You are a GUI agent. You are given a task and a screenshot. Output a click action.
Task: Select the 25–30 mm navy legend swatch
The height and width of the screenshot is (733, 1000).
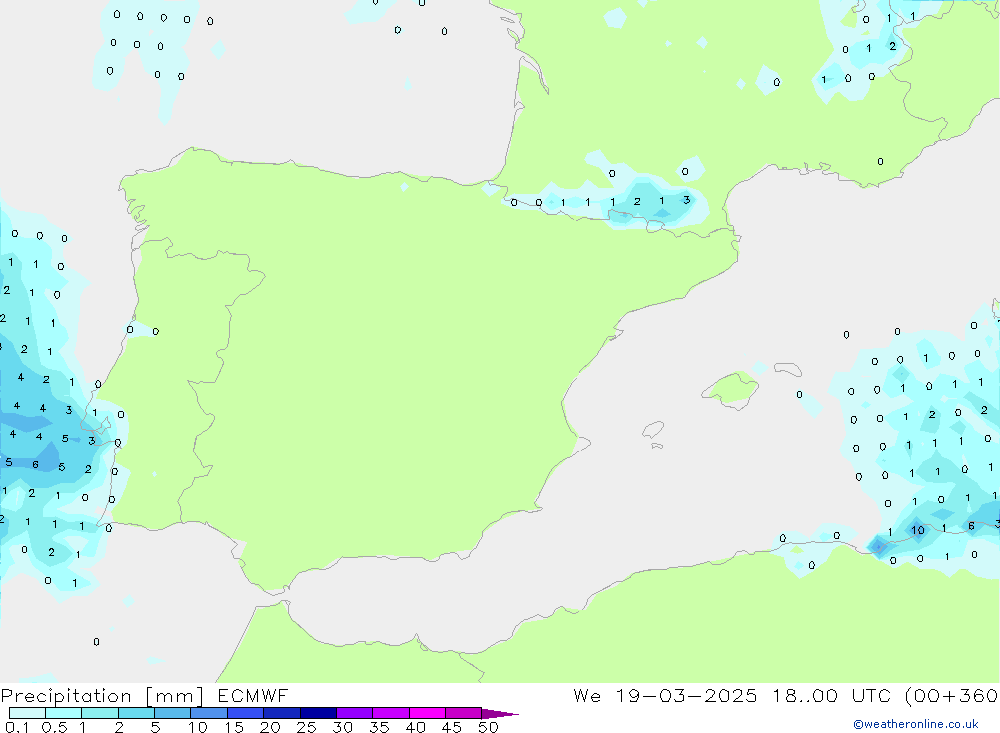pyautogui.click(x=318, y=713)
